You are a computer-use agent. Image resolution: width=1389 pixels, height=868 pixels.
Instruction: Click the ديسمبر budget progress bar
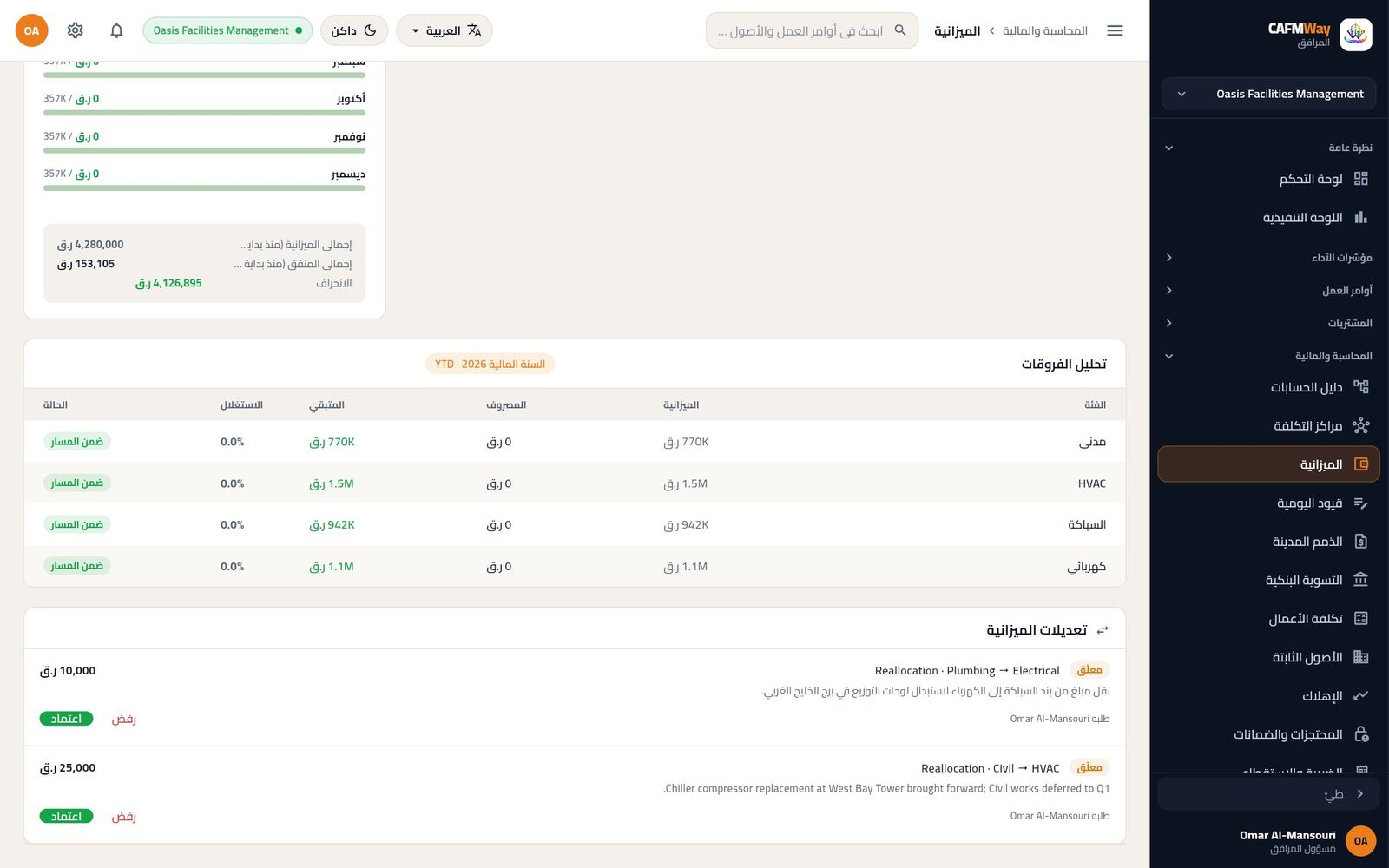point(204,187)
